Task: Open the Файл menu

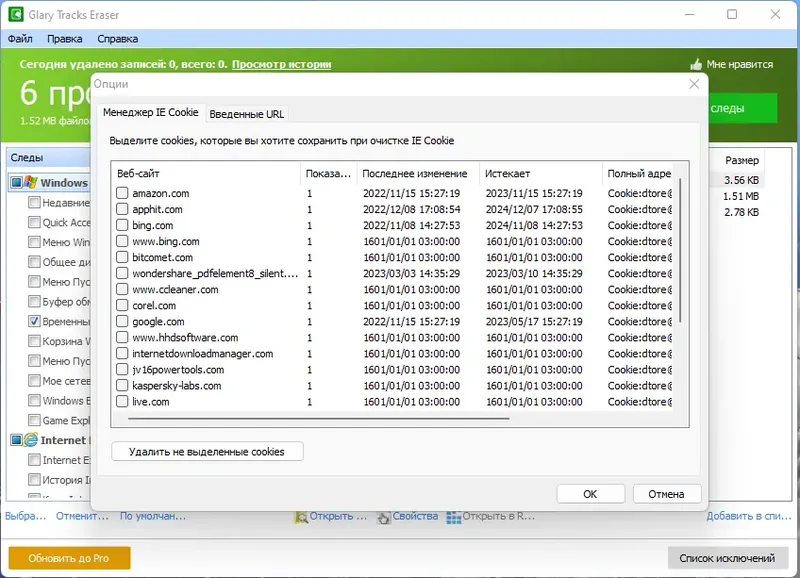Action: (20, 39)
